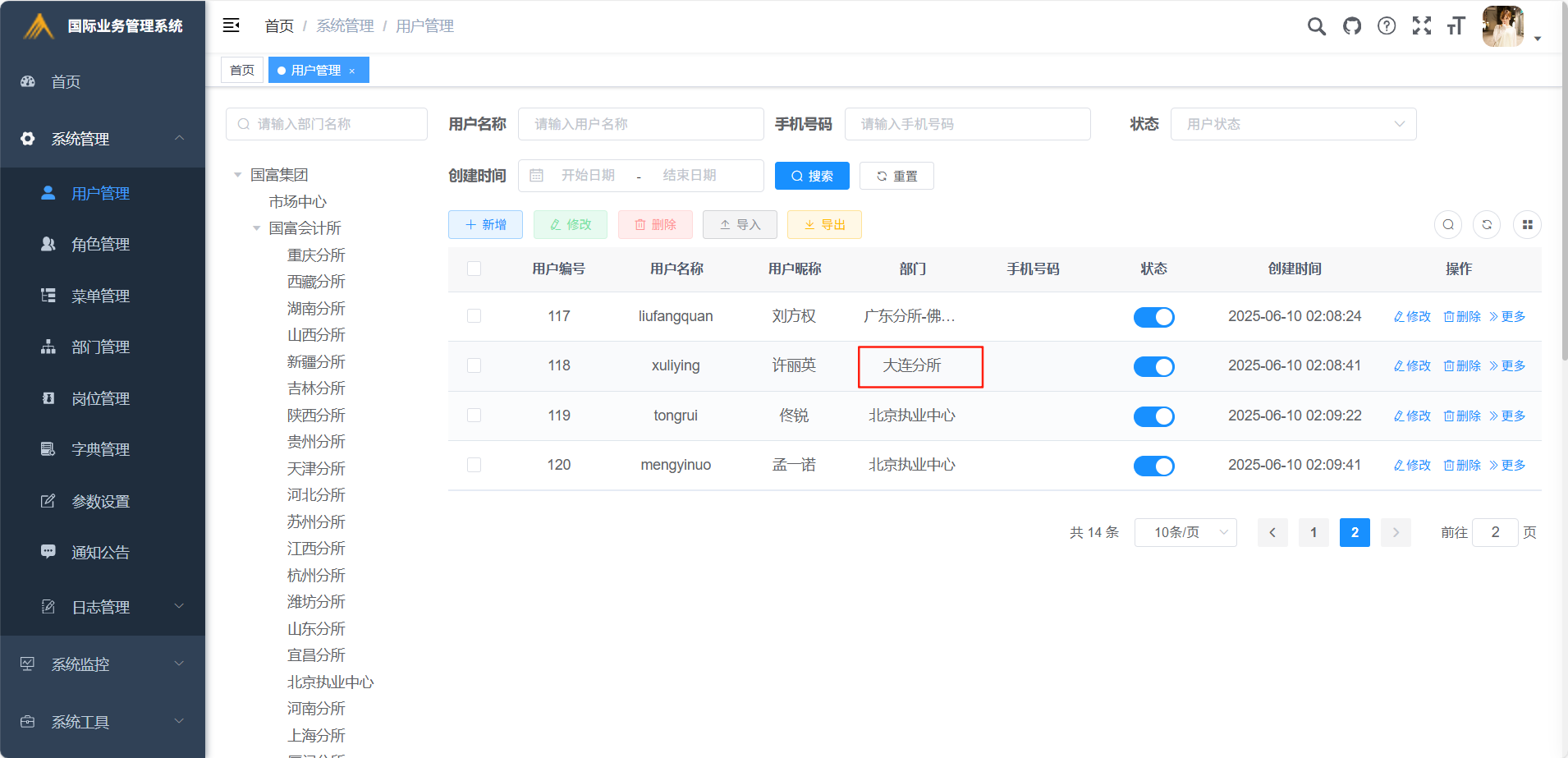The width and height of the screenshot is (1568, 758).
Task: Disable status switch for user liufangquan
Action: pyautogui.click(x=1153, y=317)
